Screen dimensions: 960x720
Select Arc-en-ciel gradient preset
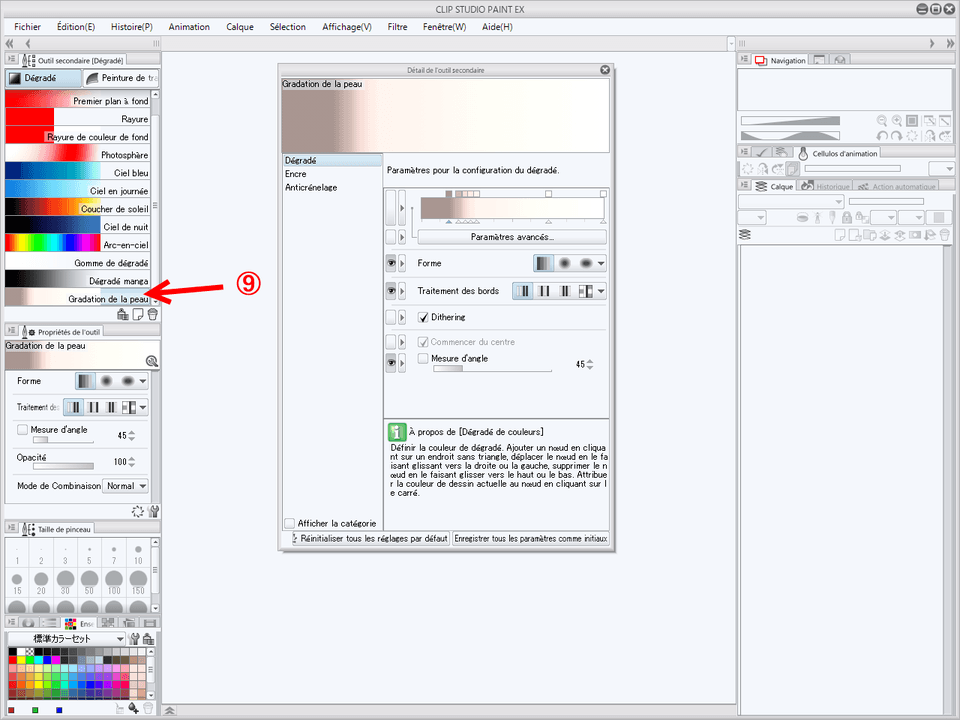(77, 245)
